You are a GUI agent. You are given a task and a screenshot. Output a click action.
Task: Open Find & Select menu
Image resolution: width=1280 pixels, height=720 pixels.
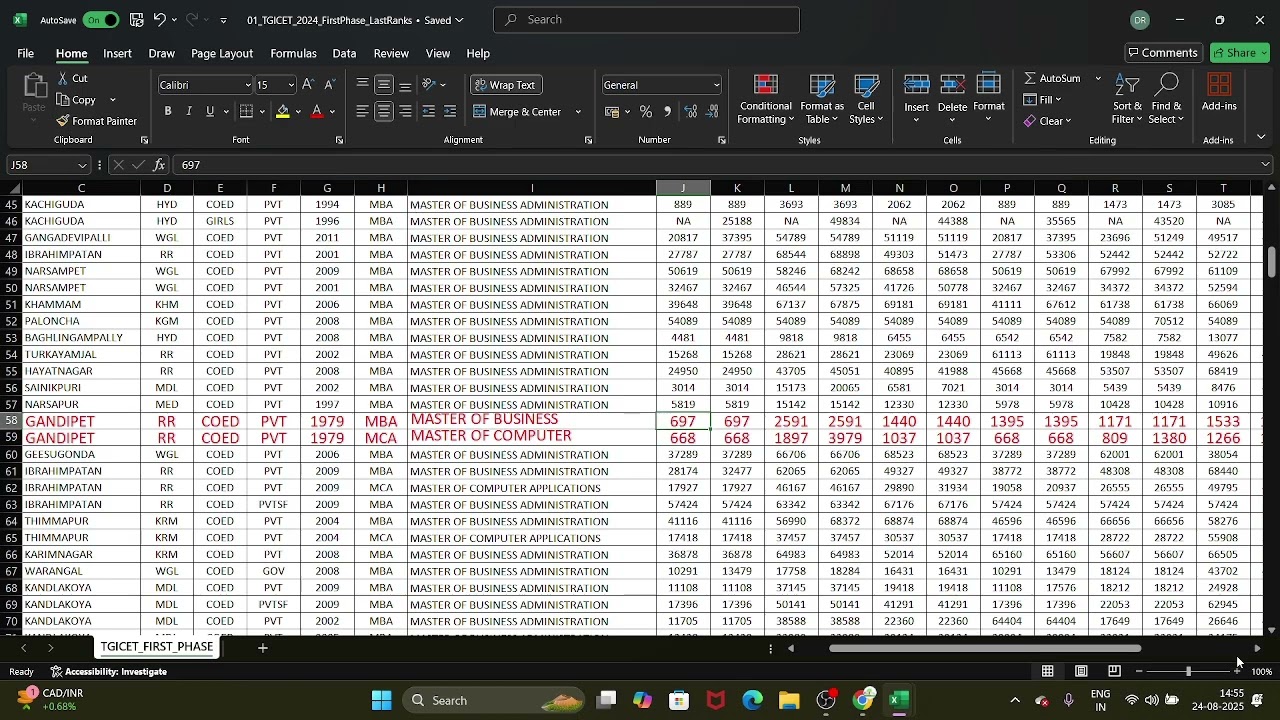click(1167, 100)
